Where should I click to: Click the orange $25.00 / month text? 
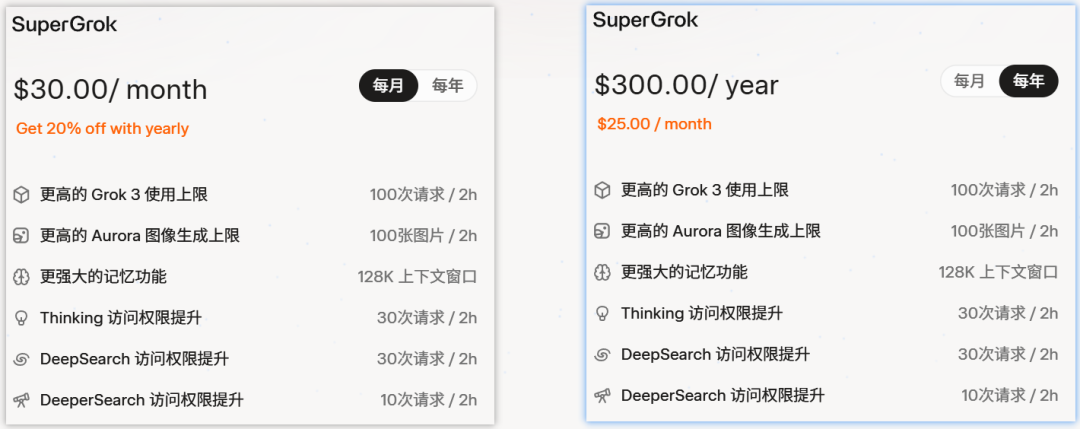point(654,124)
